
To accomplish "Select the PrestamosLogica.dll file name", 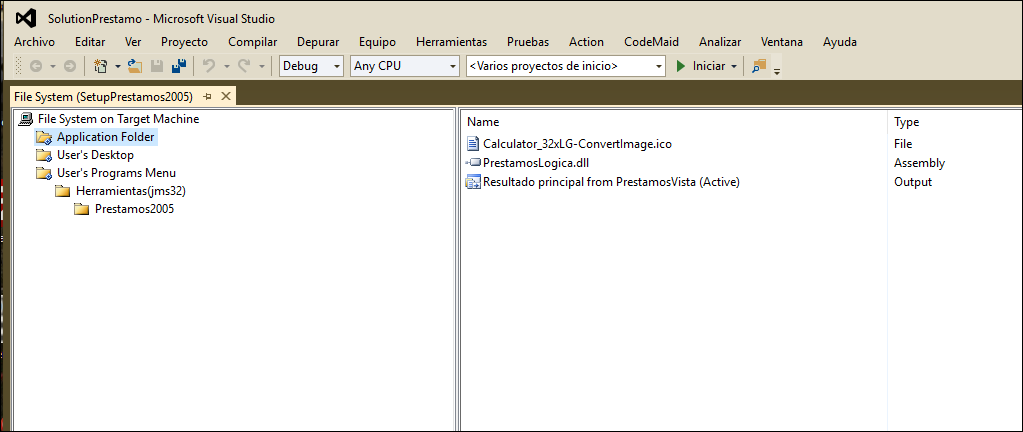I will point(536,163).
